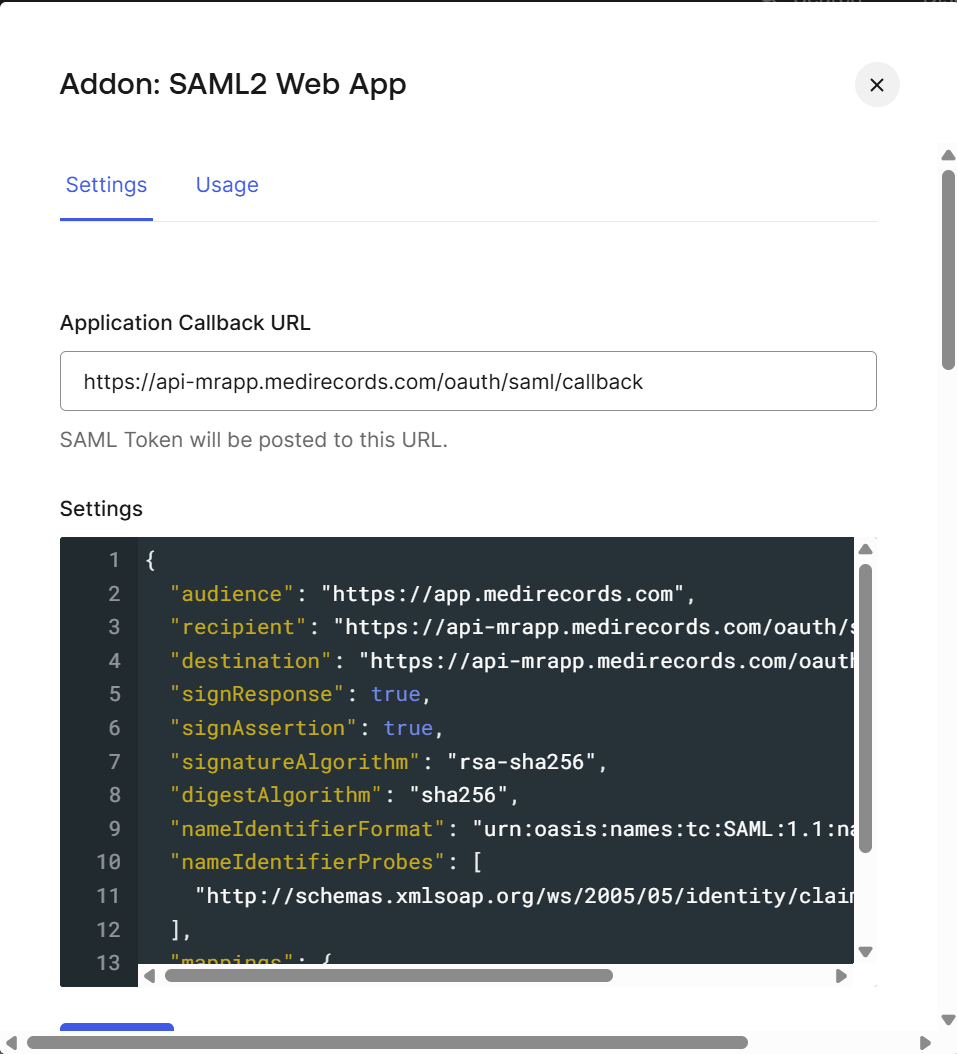The image size is (957, 1054).
Task: Click the code editor's vertical scrollbar thumb
Action: tap(866, 708)
